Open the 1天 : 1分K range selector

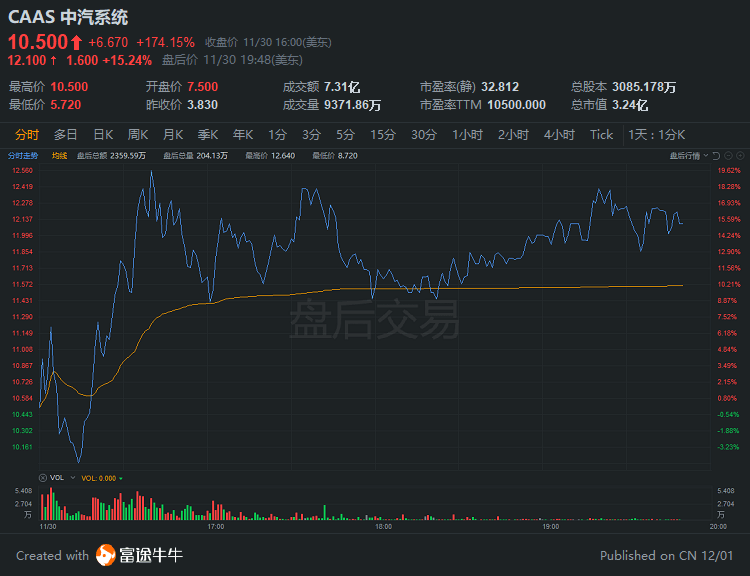click(657, 135)
